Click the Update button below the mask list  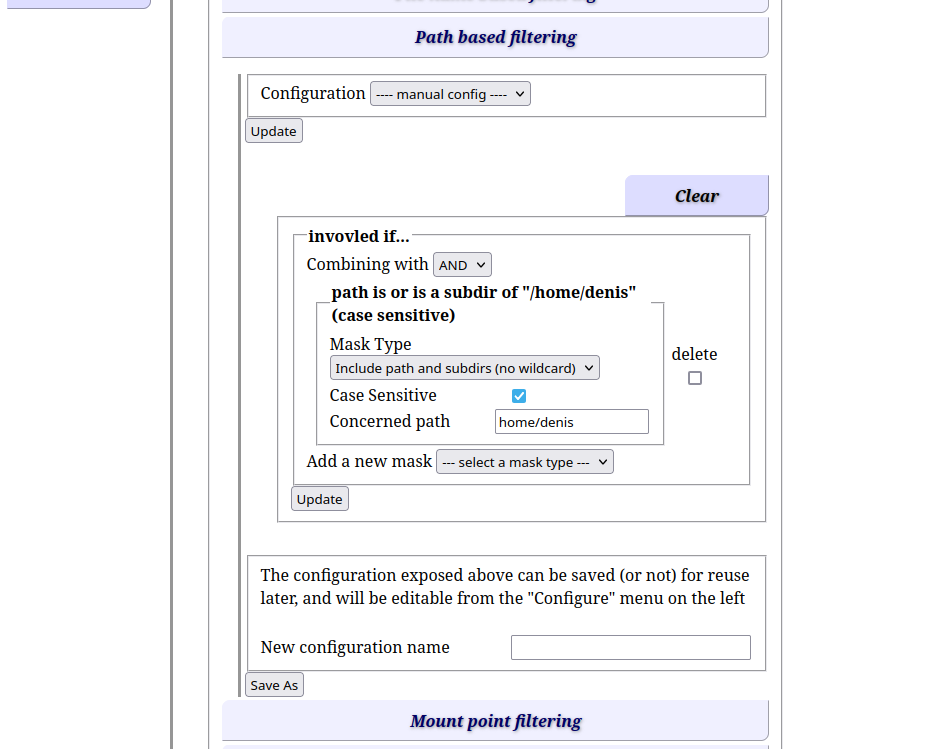[320, 499]
